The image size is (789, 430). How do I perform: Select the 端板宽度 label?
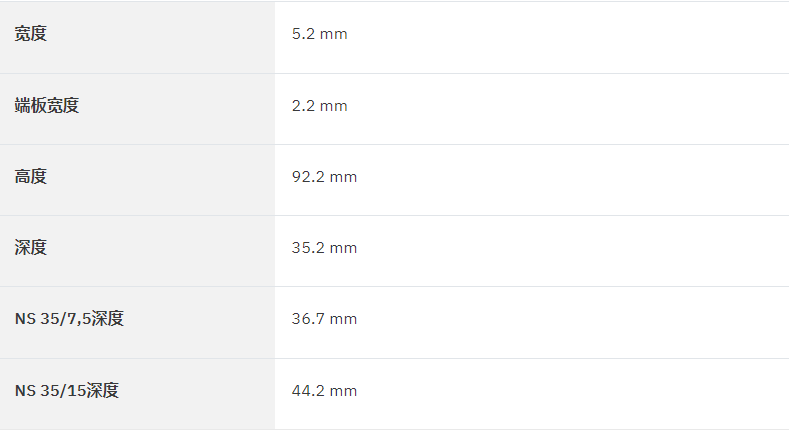[47, 106]
